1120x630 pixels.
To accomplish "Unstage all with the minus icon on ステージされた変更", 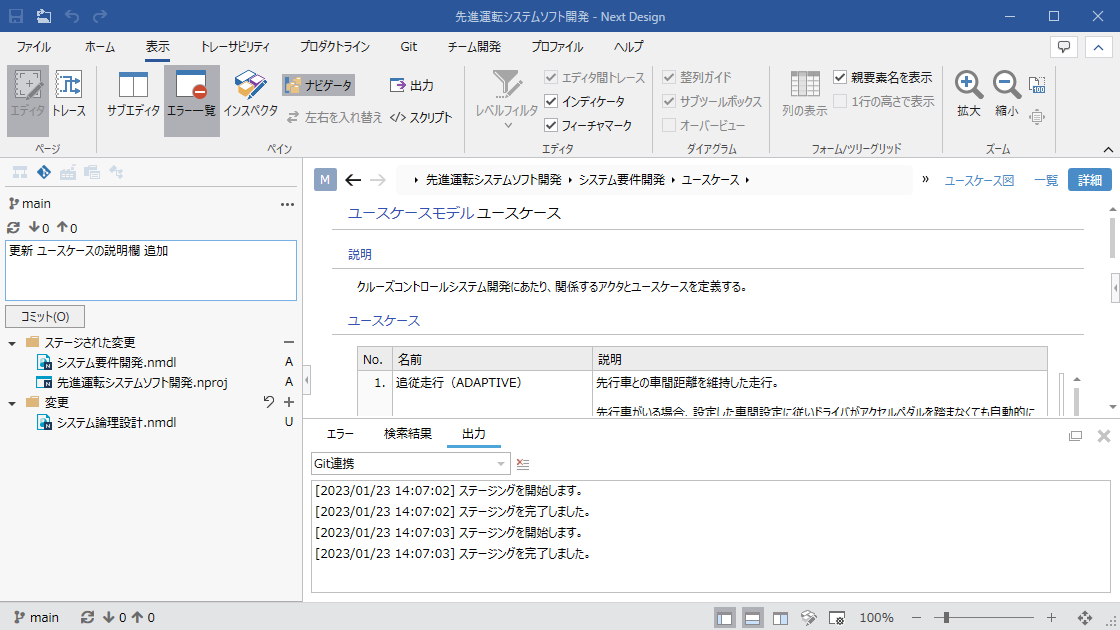I will click(x=289, y=342).
